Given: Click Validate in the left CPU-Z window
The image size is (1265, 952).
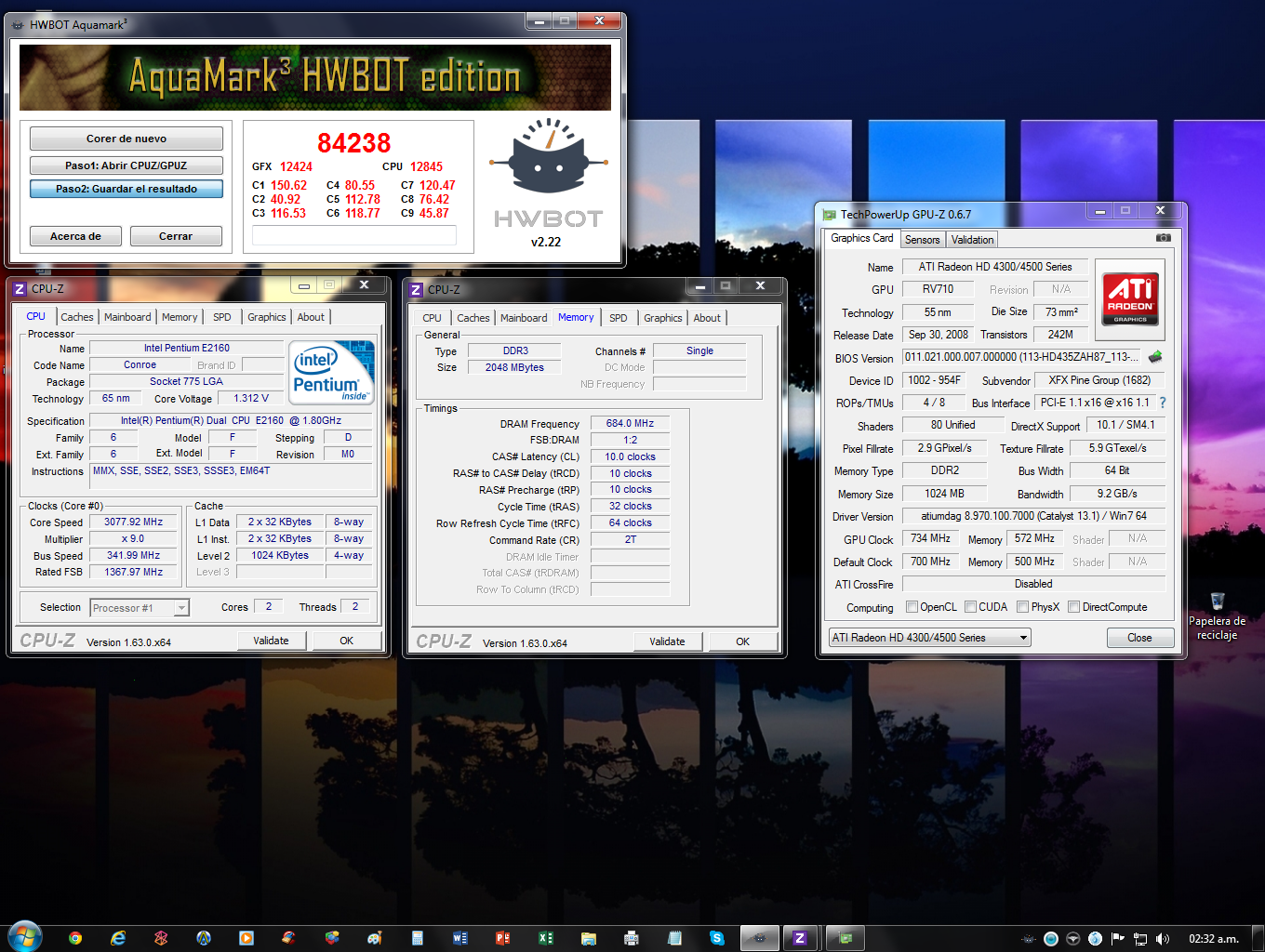Looking at the screenshot, I should [x=271, y=641].
